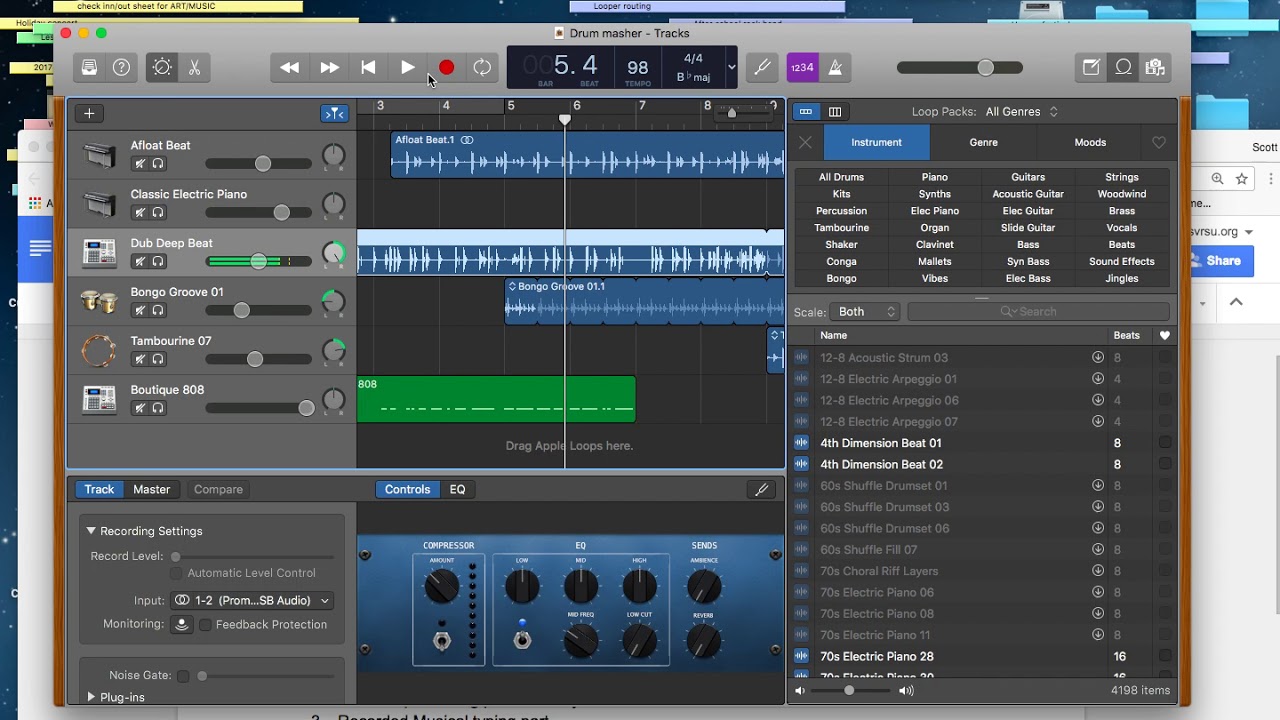Select the Genre filter tab
This screenshot has width=1280, height=720.
(x=984, y=142)
